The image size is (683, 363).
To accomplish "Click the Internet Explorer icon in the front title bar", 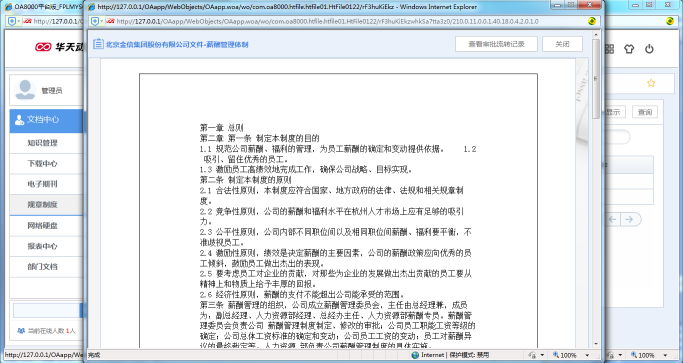I will 92,7.
